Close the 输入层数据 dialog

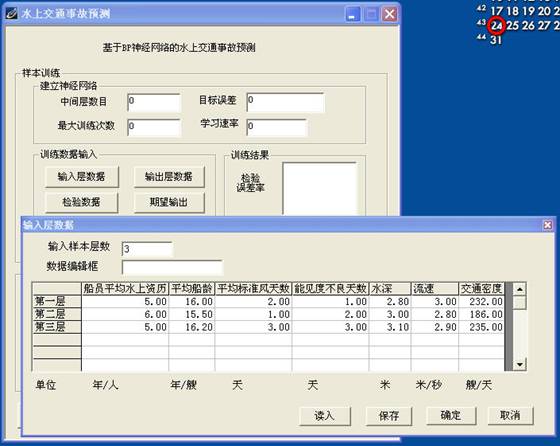point(548,225)
